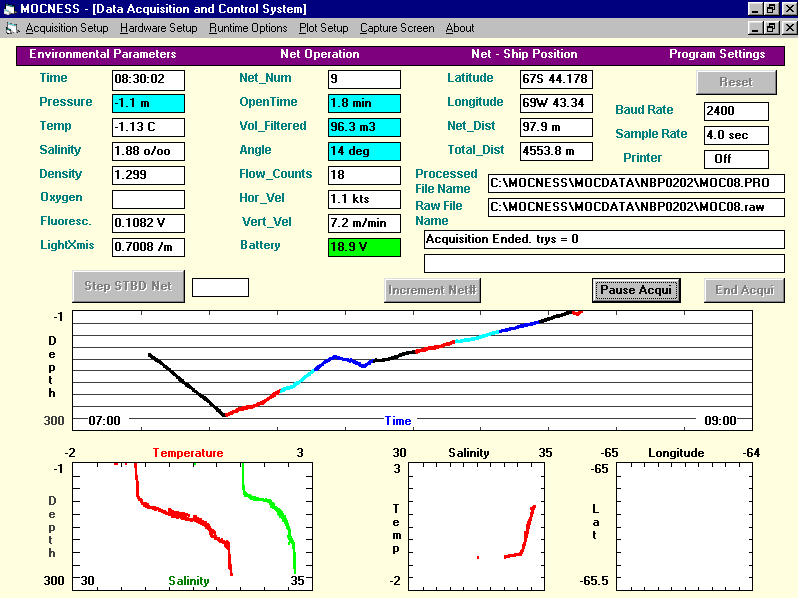
Task: Click the Processed File Name path MOC08.PRO
Action: [636, 183]
